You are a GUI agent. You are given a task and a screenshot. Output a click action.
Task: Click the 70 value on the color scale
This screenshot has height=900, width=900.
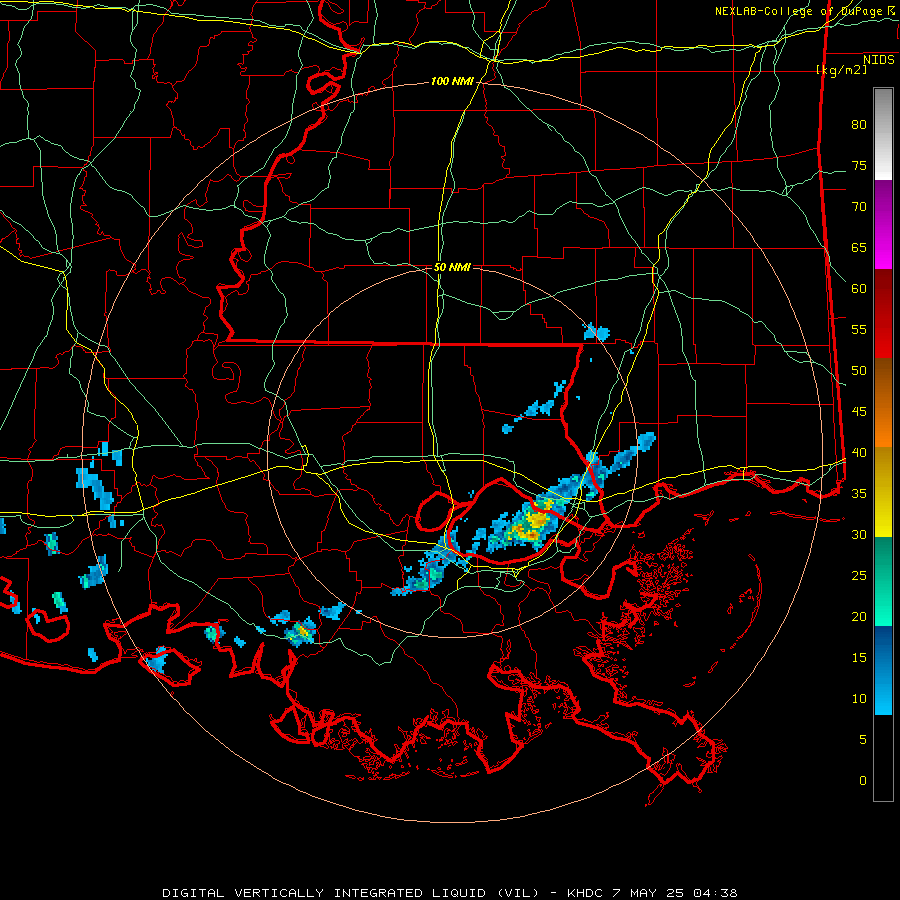pos(859,207)
